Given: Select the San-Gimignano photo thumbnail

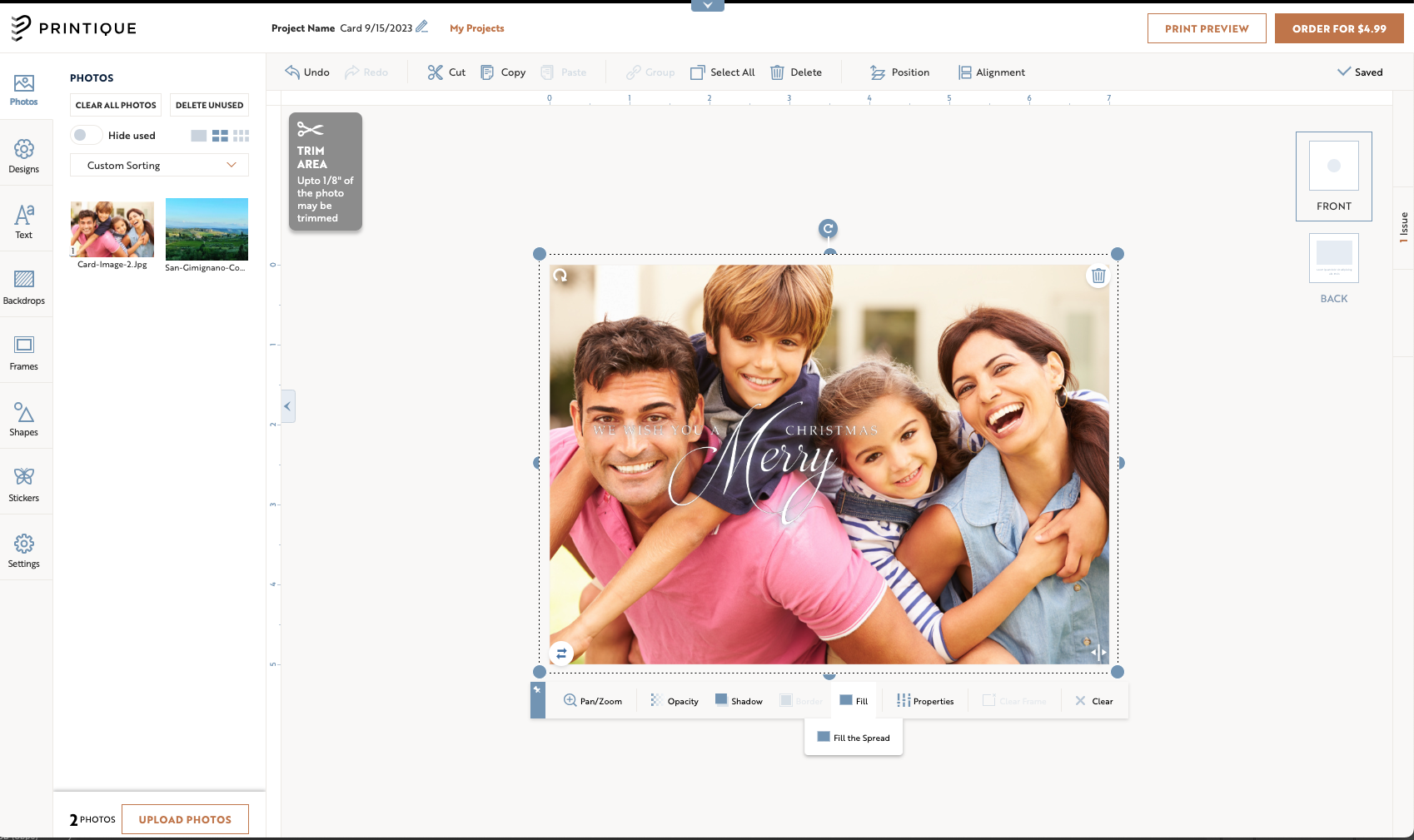Looking at the screenshot, I should click(x=206, y=228).
